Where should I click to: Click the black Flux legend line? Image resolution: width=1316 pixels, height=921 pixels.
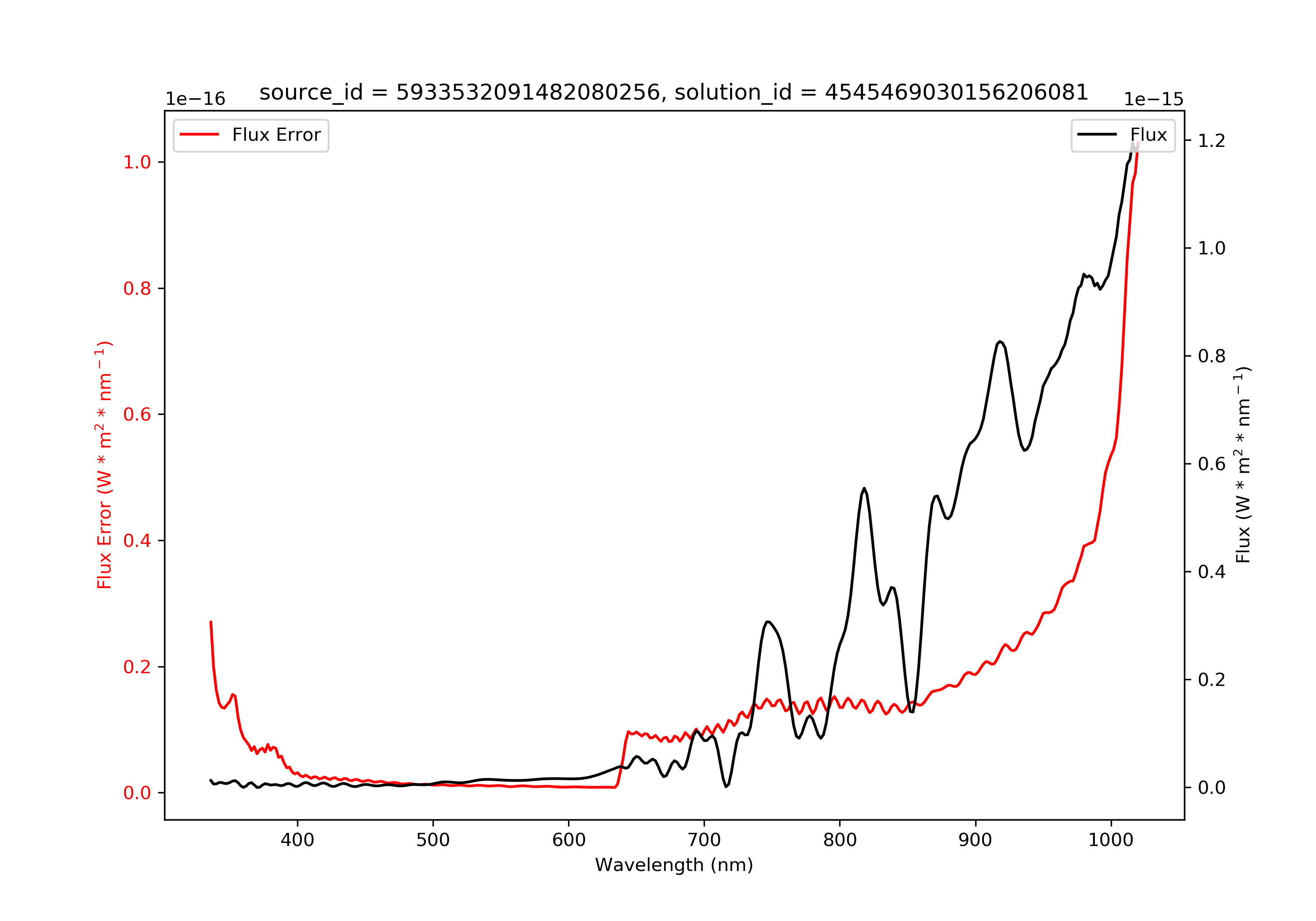click(x=1097, y=135)
